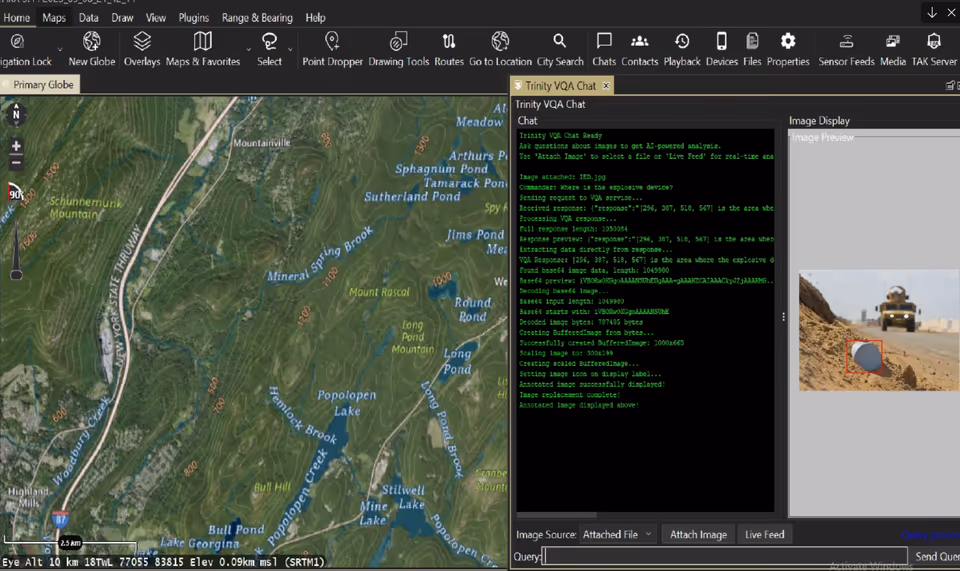Click the 'Image attached: IED.jpg' chat line
The width and height of the screenshot is (960, 571).
click(x=562, y=177)
